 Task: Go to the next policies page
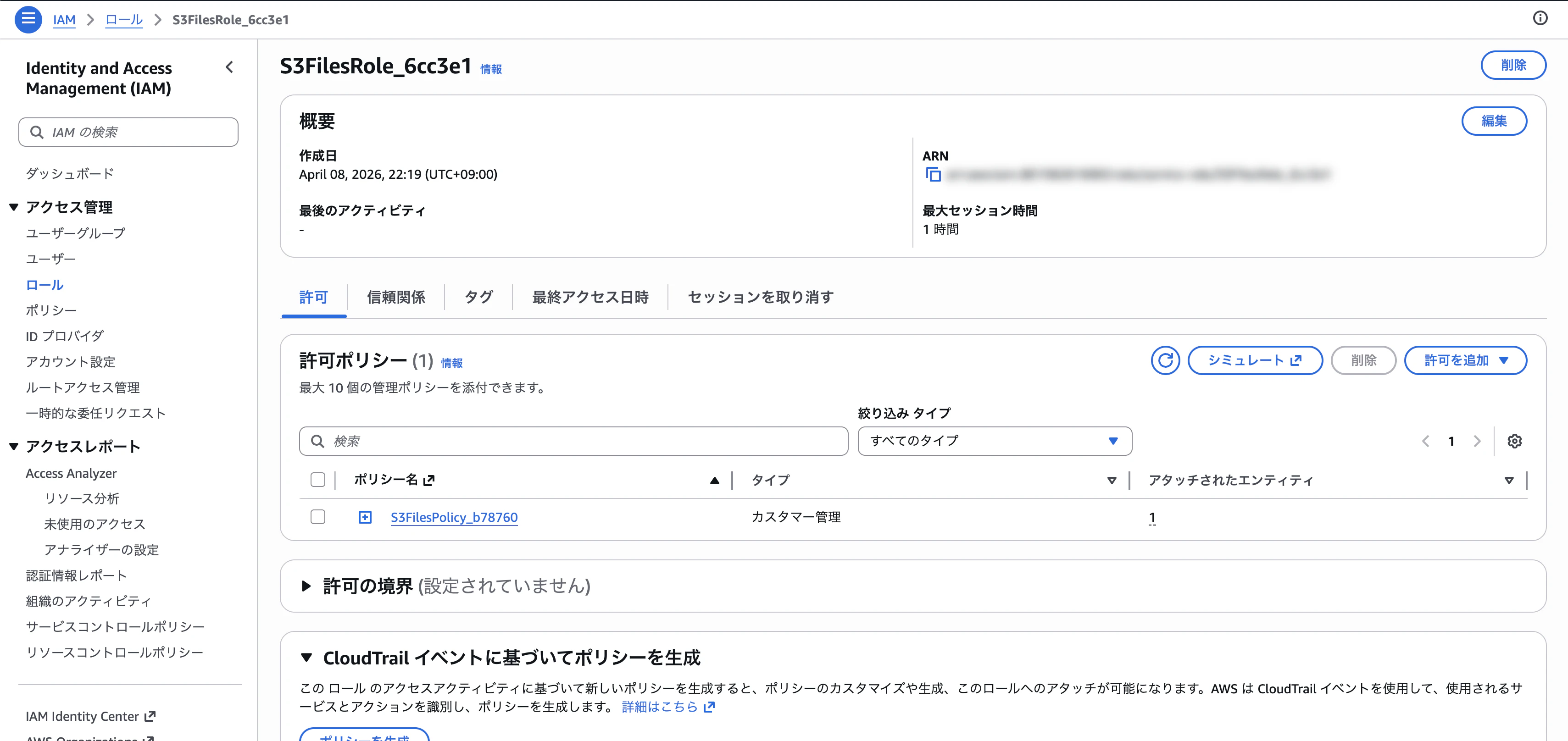click(1477, 441)
